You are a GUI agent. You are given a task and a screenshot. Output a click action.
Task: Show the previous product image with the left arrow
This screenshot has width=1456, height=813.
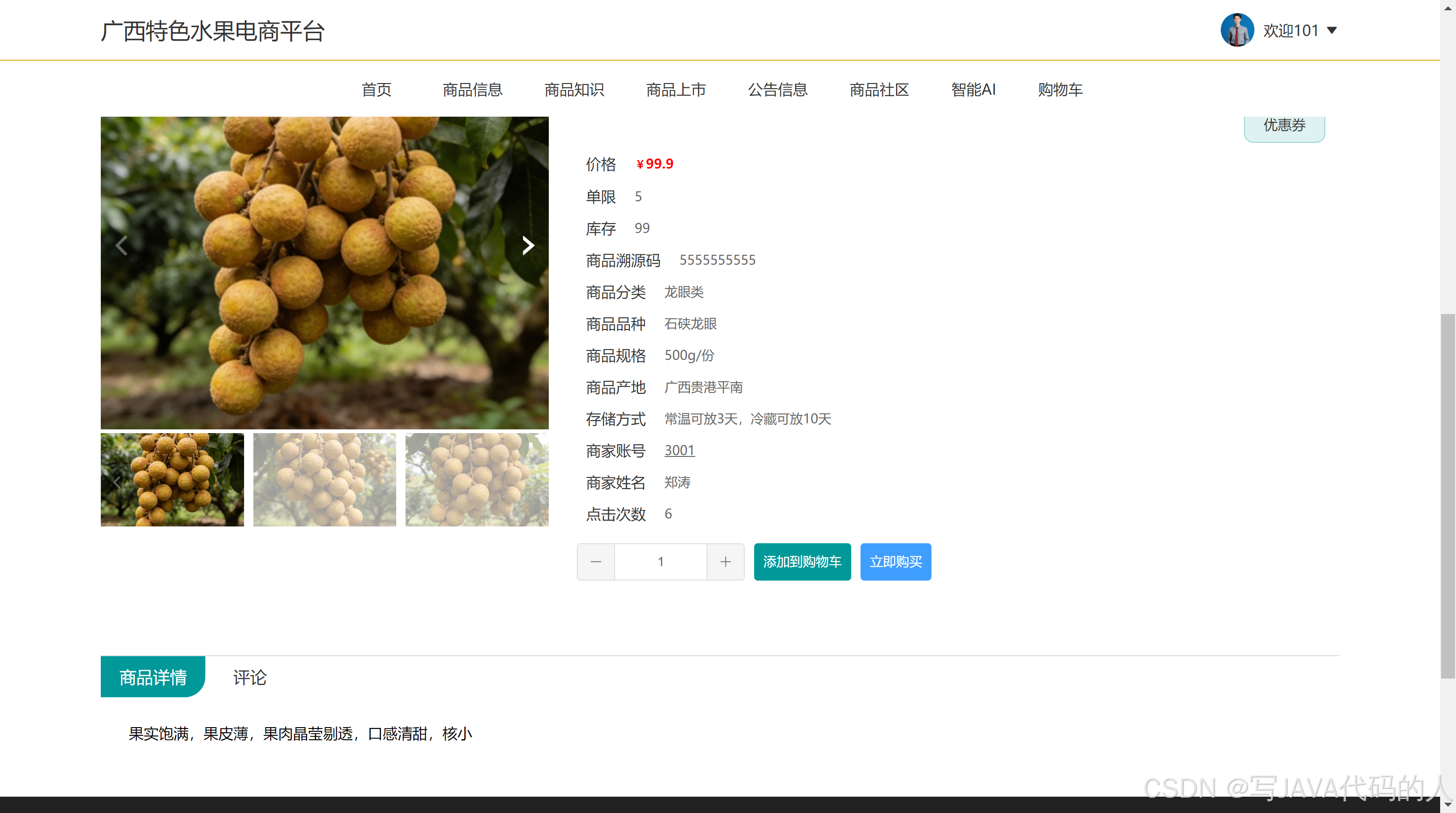(121, 245)
